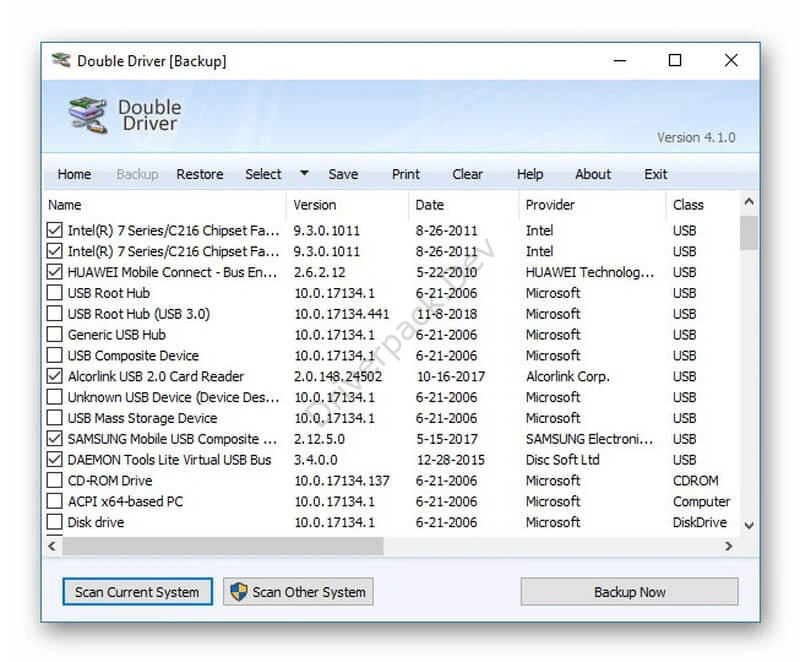
Task: Sort by the Provider column header
Action: [592, 205]
